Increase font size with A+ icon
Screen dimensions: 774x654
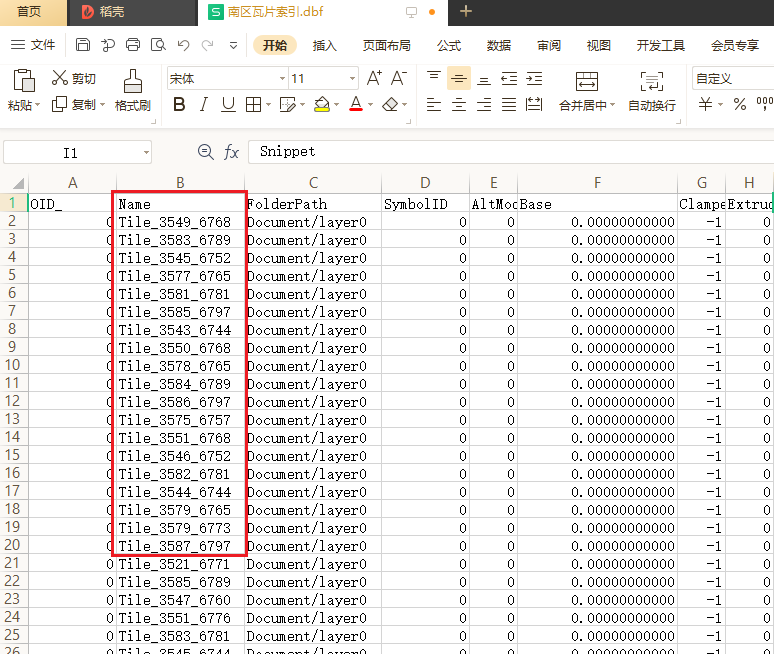pyautogui.click(x=374, y=78)
